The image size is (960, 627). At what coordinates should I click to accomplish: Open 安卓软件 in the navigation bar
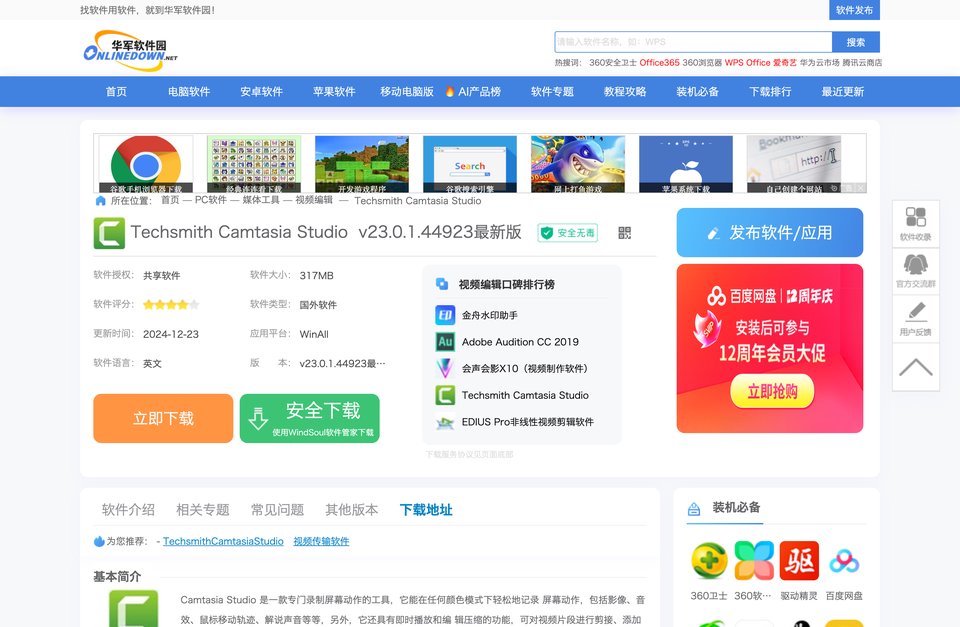(x=261, y=91)
